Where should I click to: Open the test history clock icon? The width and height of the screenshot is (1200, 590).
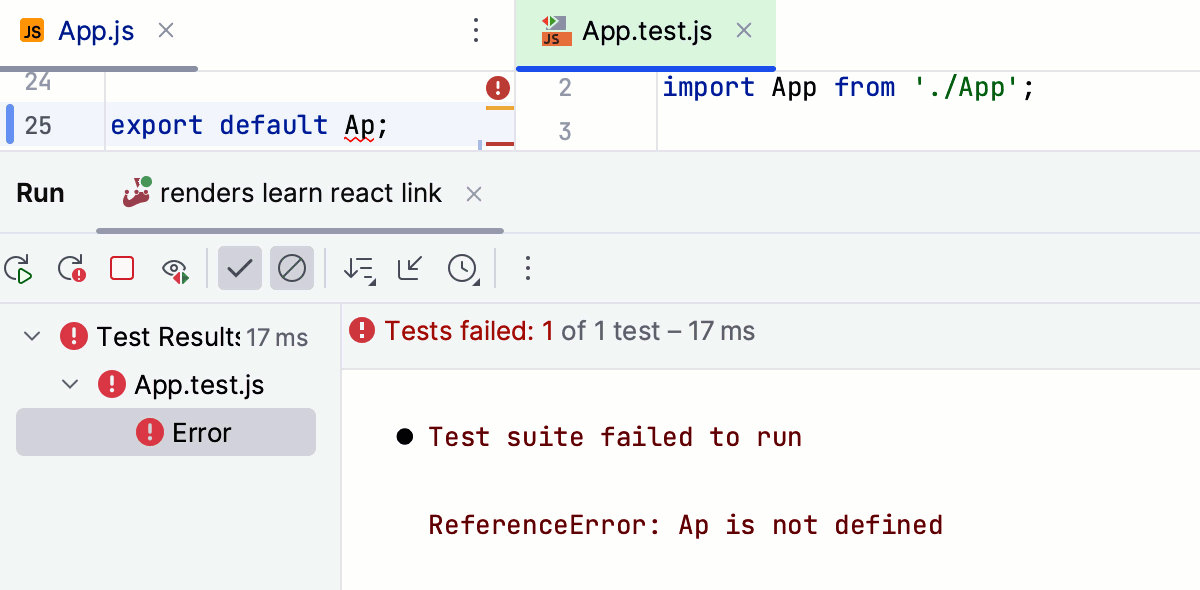click(x=461, y=268)
